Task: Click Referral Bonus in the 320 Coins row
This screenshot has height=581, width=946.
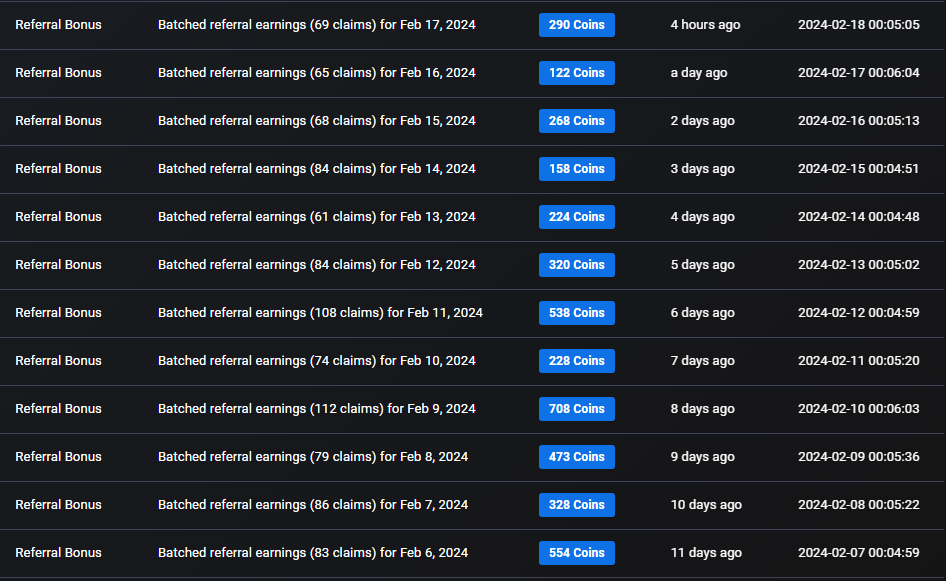Action: [x=59, y=265]
